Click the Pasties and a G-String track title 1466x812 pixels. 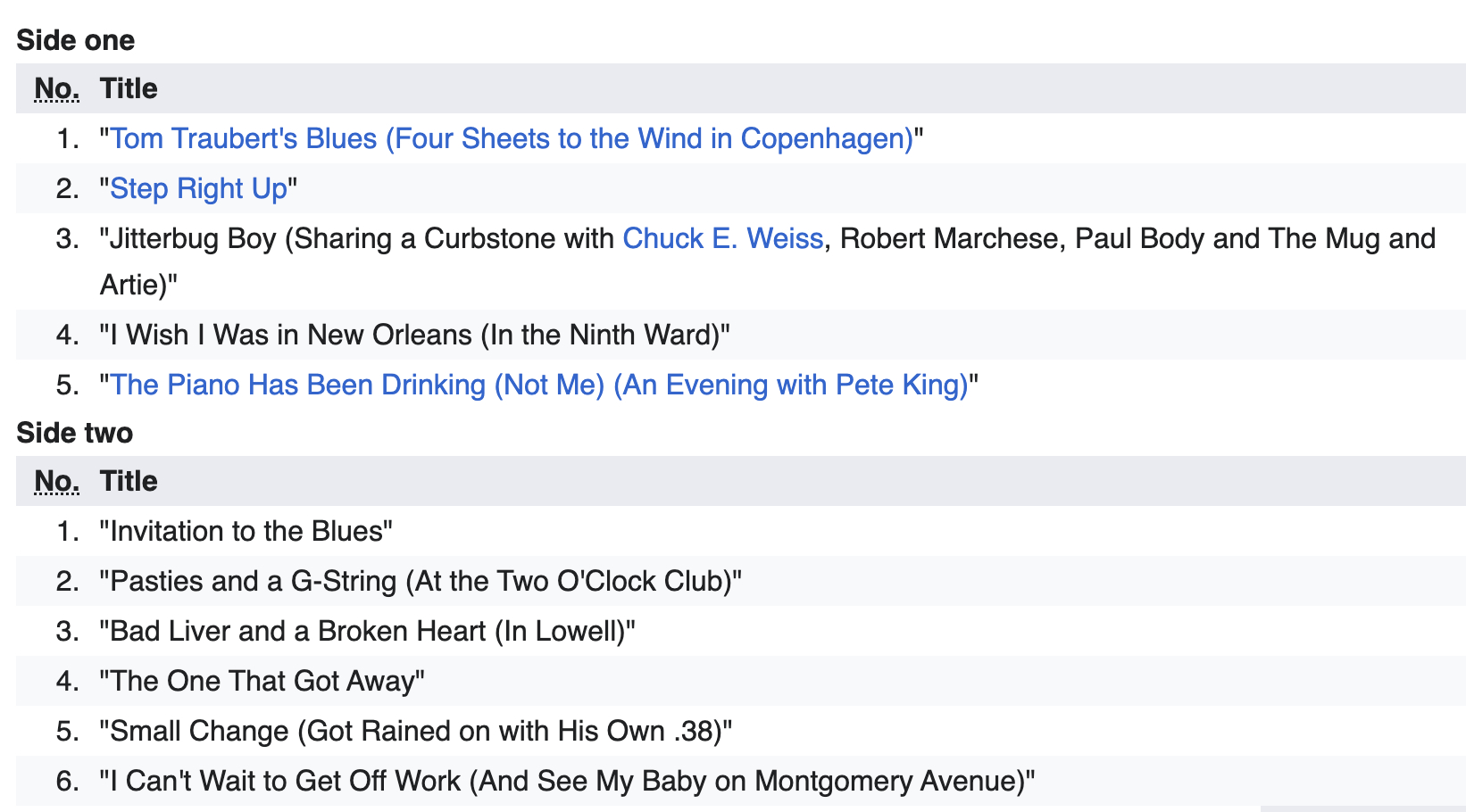[420, 582]
